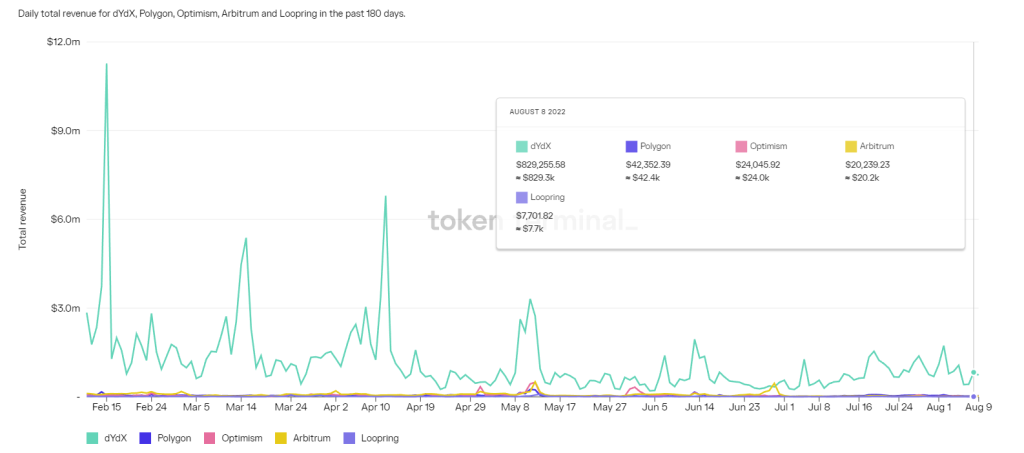Click the Polygon swatch inside the tooltip
The image size is (1024, 453).
pyautogui.click(x=632, y=146)
